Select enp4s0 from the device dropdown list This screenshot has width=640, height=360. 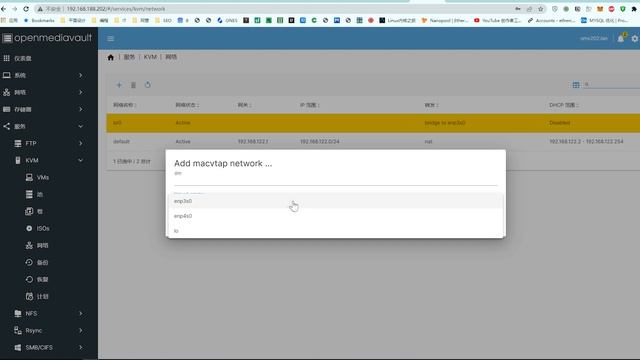[x=336, y=216]
